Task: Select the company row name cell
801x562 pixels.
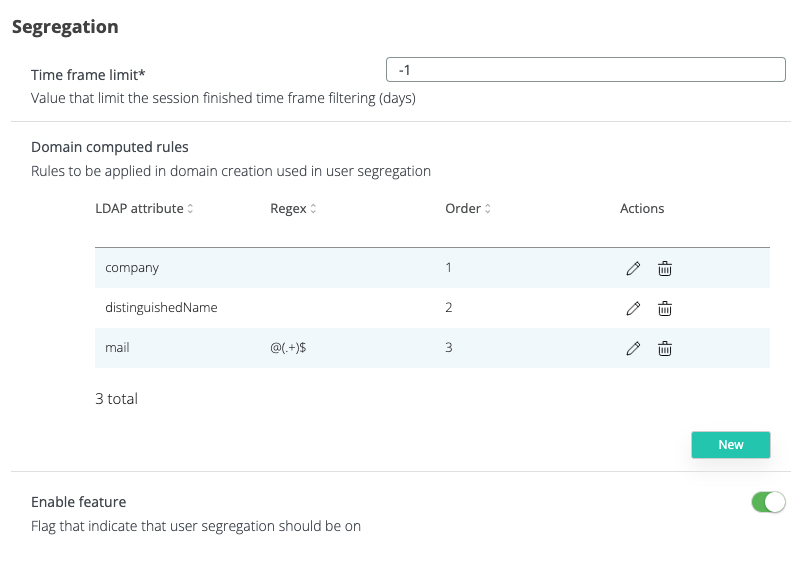Action: pyautogui.click(x=132, y=268)
